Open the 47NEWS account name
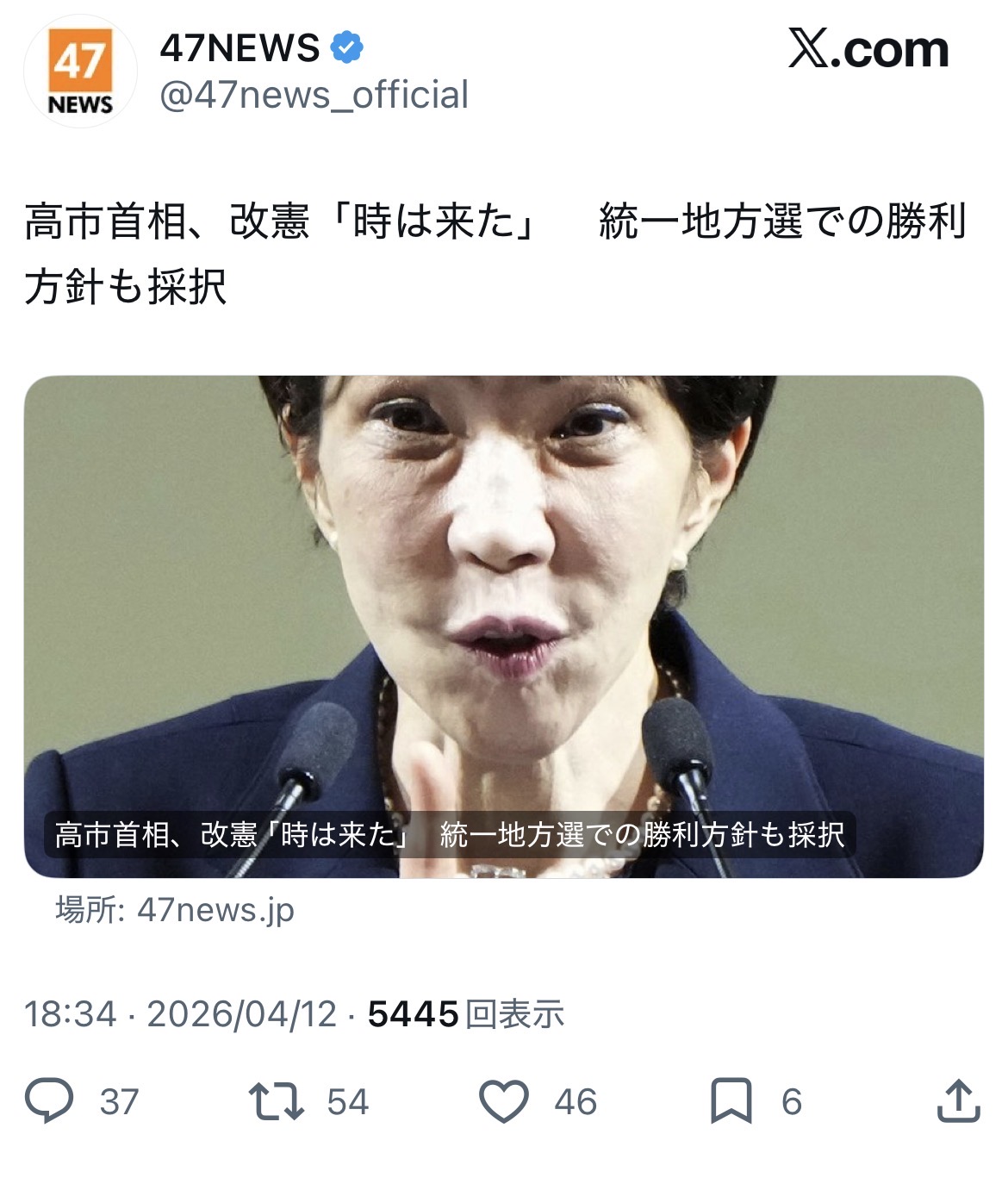 click(x=240, y=47)
